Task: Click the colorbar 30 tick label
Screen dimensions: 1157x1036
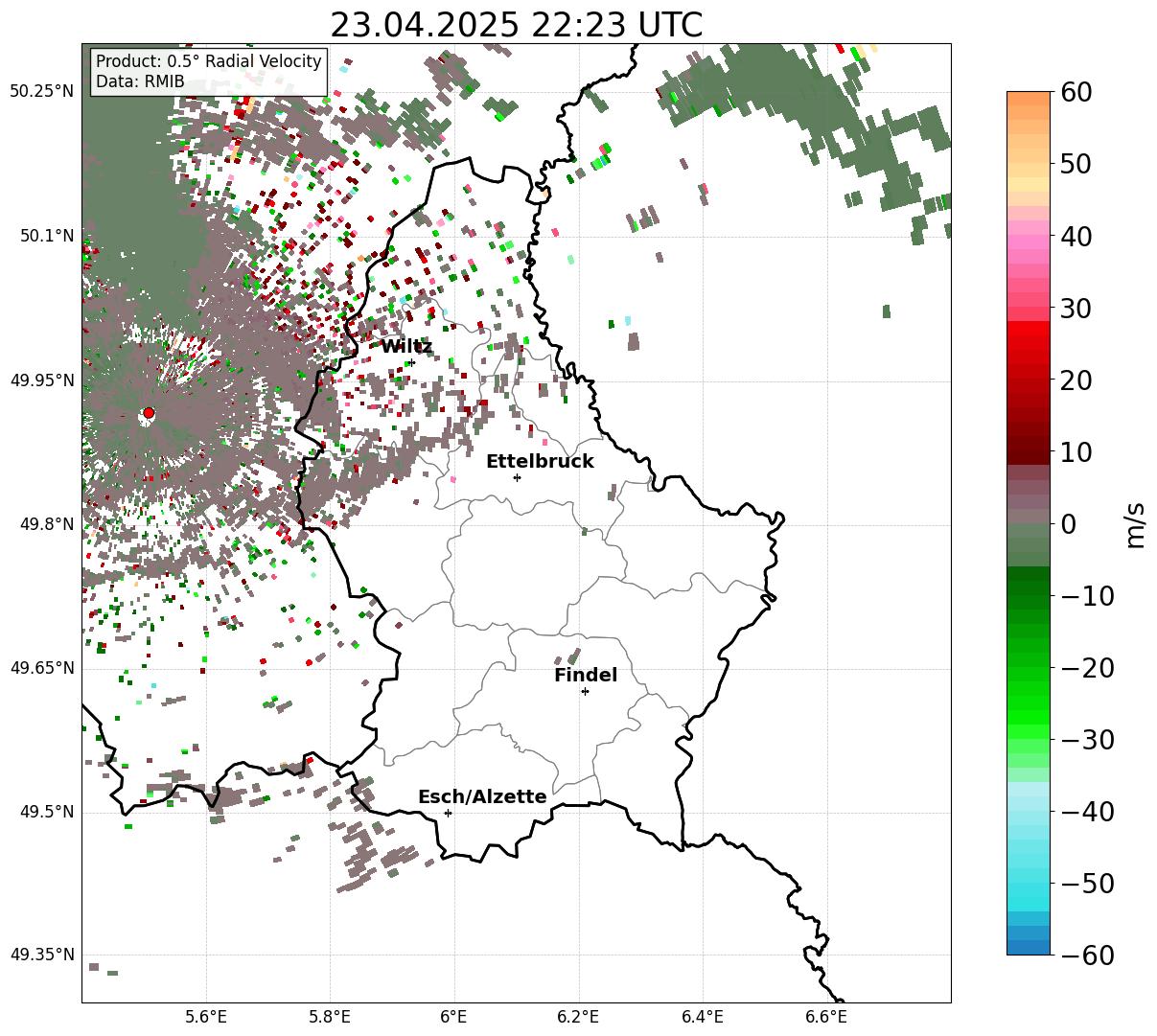Action: [x=1075, y=308]
